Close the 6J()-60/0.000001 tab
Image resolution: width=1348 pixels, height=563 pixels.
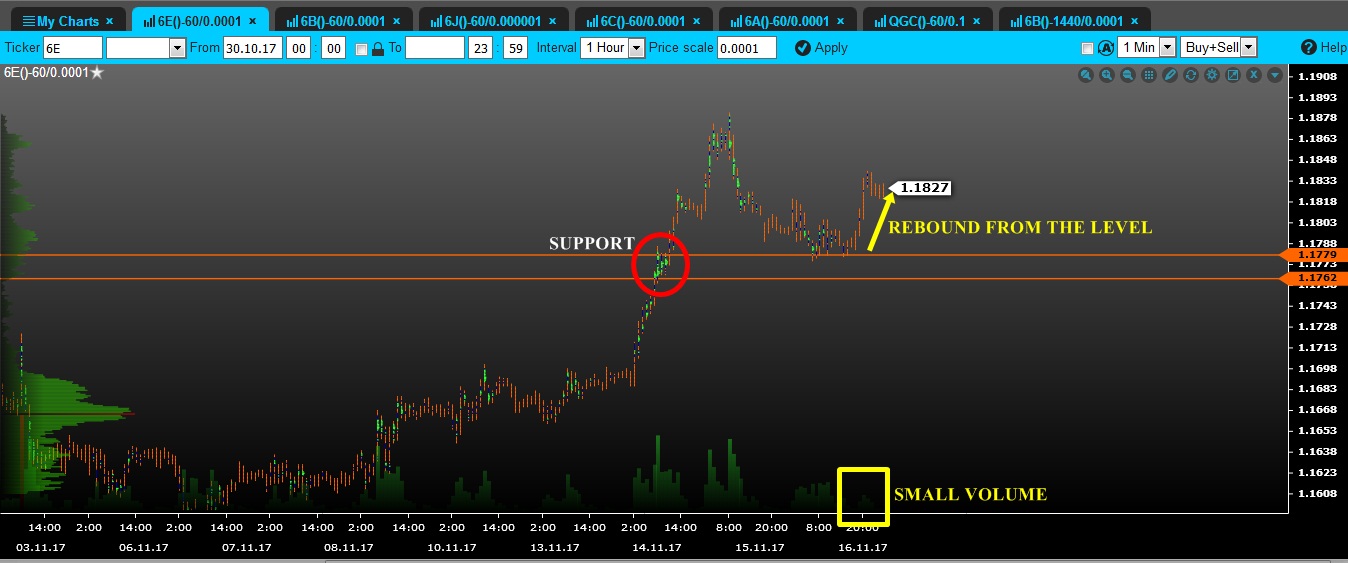pos(552,21)
